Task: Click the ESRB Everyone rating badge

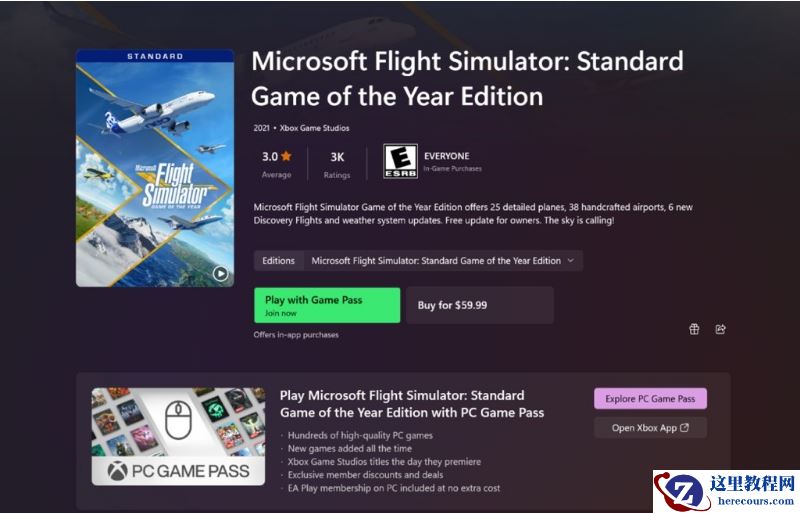Action: (x=401, y=161)
